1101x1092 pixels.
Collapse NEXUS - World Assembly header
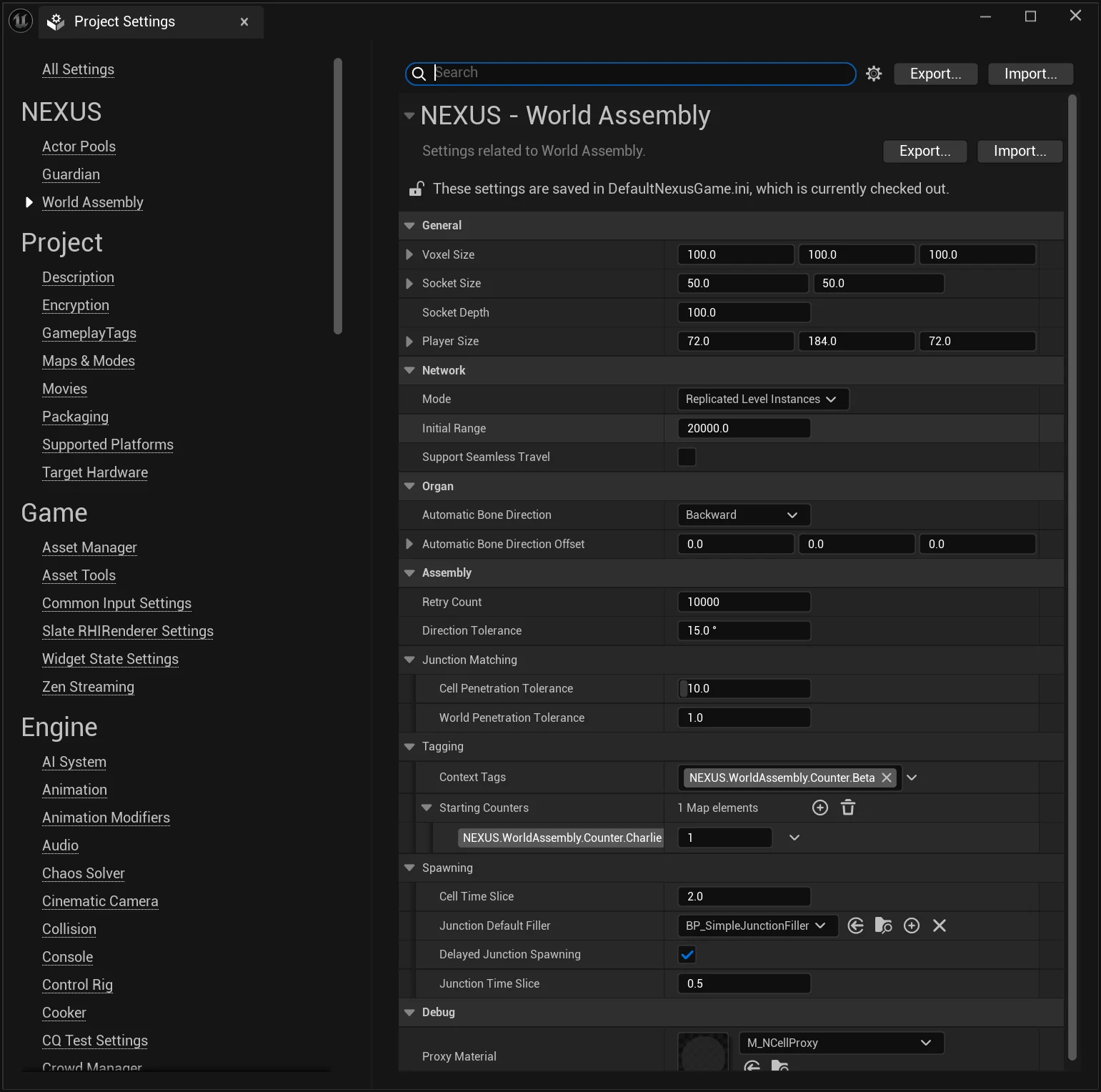tap(409, 116)
